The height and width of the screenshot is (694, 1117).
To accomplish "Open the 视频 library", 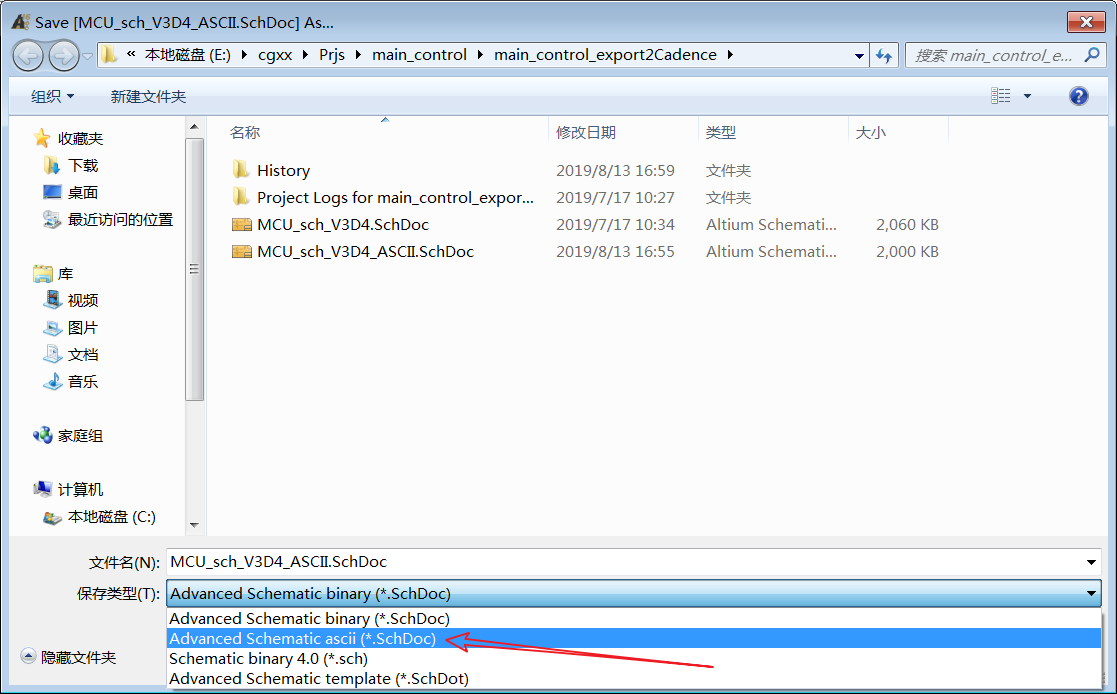I will [x=71, y=301].
